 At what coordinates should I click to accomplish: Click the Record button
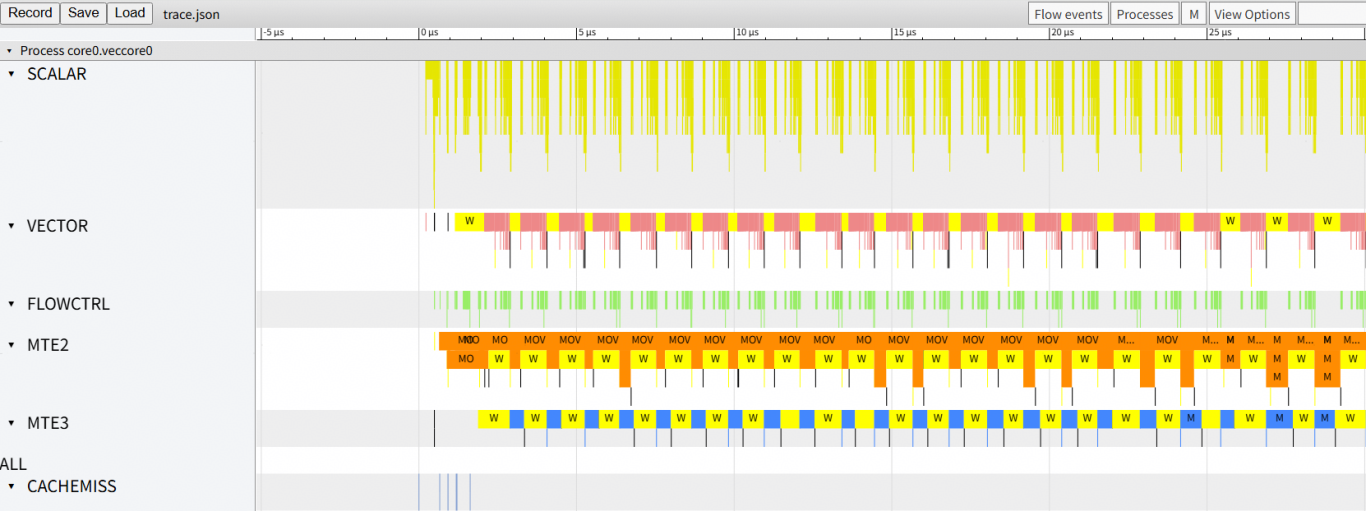30,13
